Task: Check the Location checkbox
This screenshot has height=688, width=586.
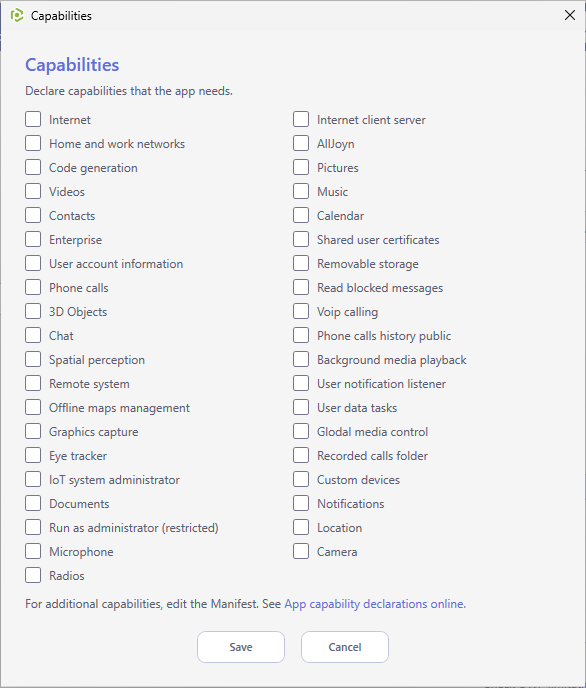Action: [301, 527]
